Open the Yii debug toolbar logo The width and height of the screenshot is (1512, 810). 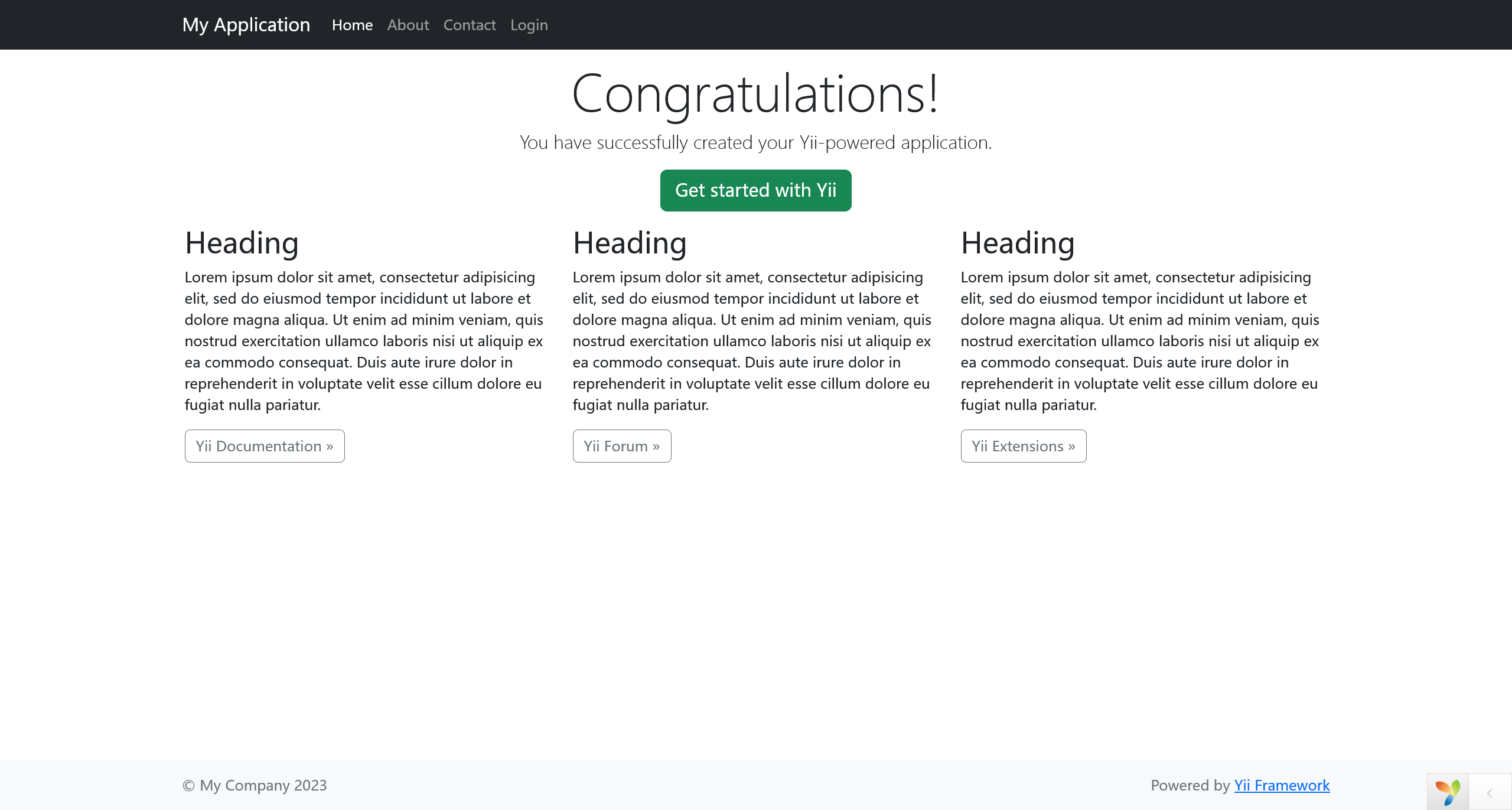1448,792
